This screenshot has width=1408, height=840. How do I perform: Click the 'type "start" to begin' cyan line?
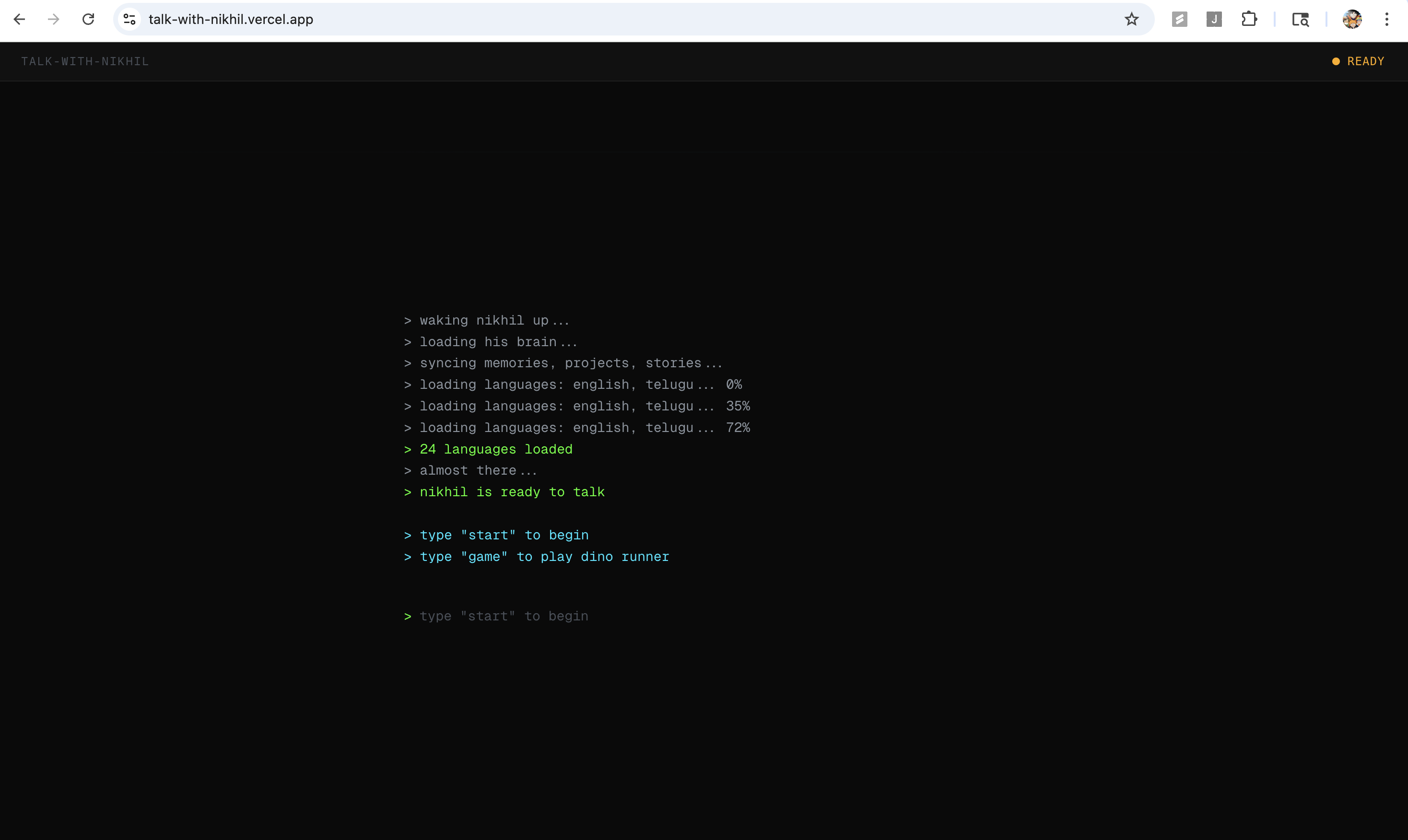click(504, 535)
